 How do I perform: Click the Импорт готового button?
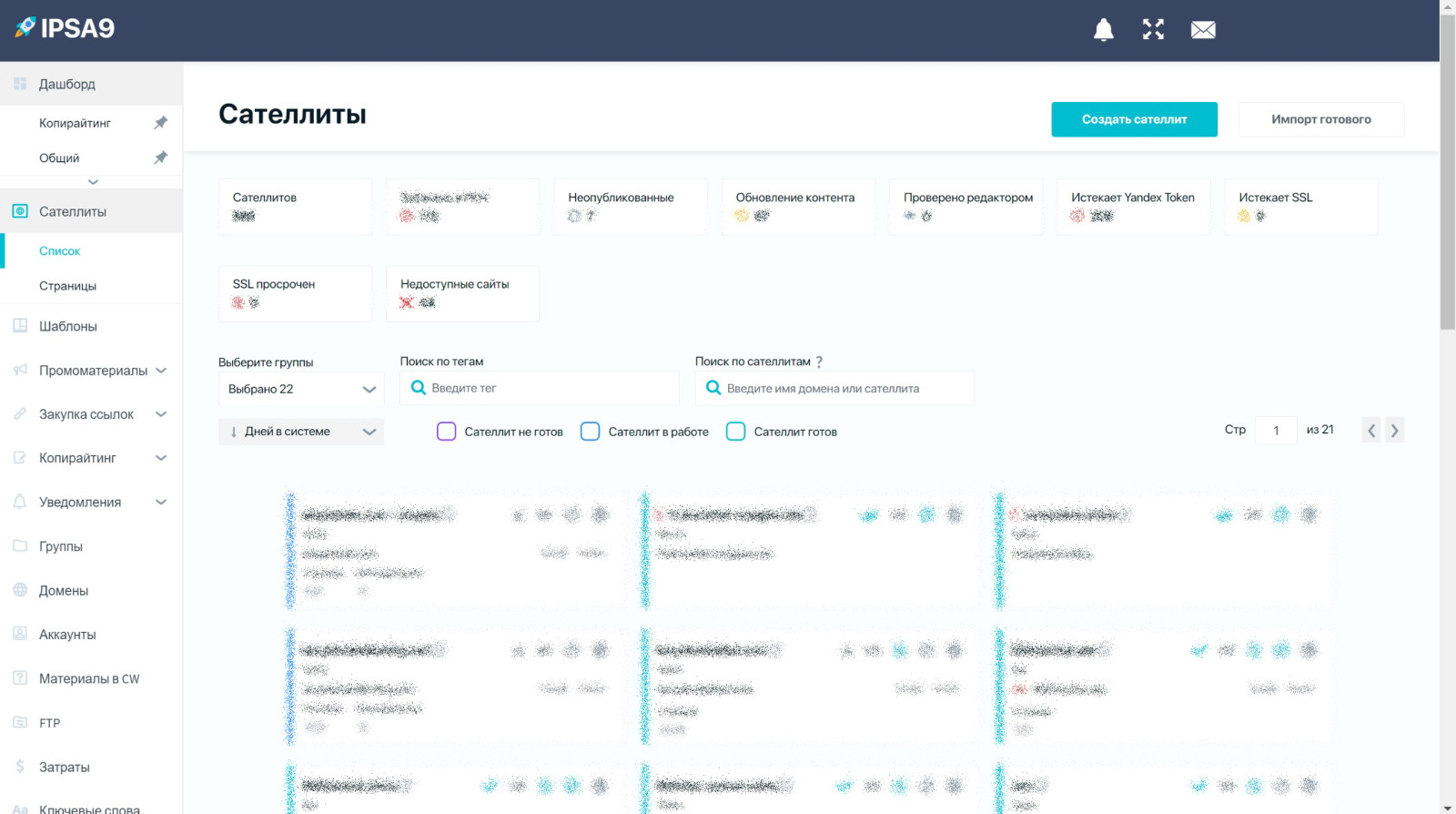1320,119
